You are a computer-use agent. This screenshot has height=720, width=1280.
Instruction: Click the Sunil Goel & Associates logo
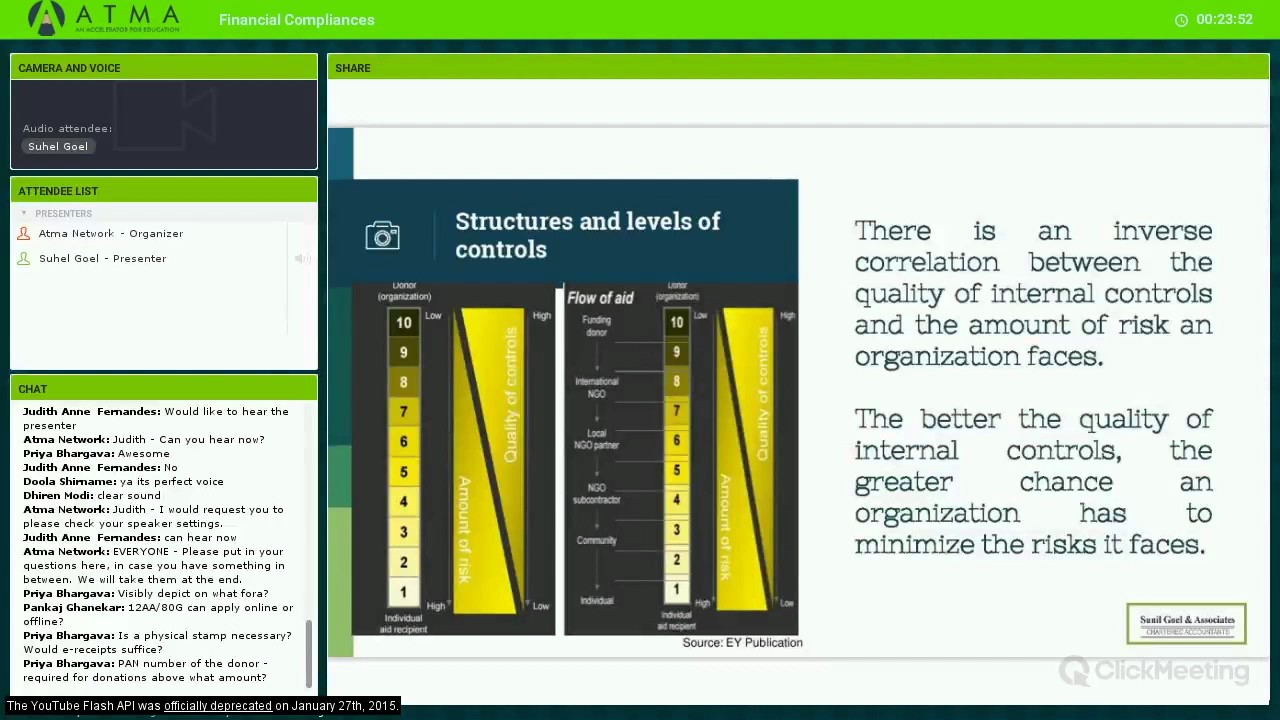click(x=1186, y=624)
